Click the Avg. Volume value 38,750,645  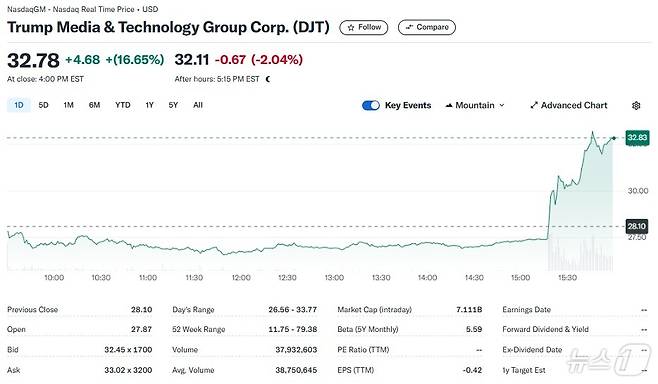click(x=296, y=370)
